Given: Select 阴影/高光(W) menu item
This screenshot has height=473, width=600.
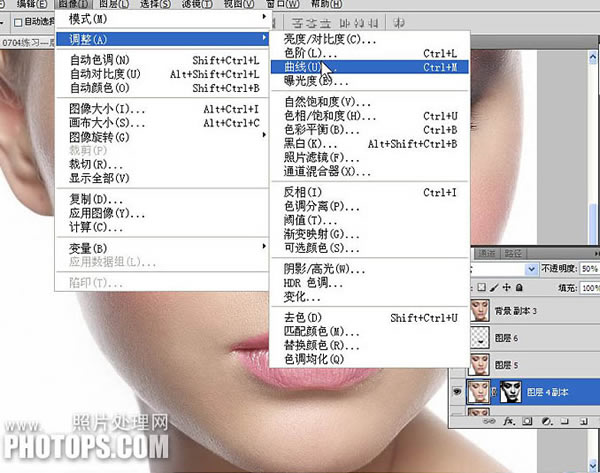Looking at the screenshot, I should pos(370,269).
